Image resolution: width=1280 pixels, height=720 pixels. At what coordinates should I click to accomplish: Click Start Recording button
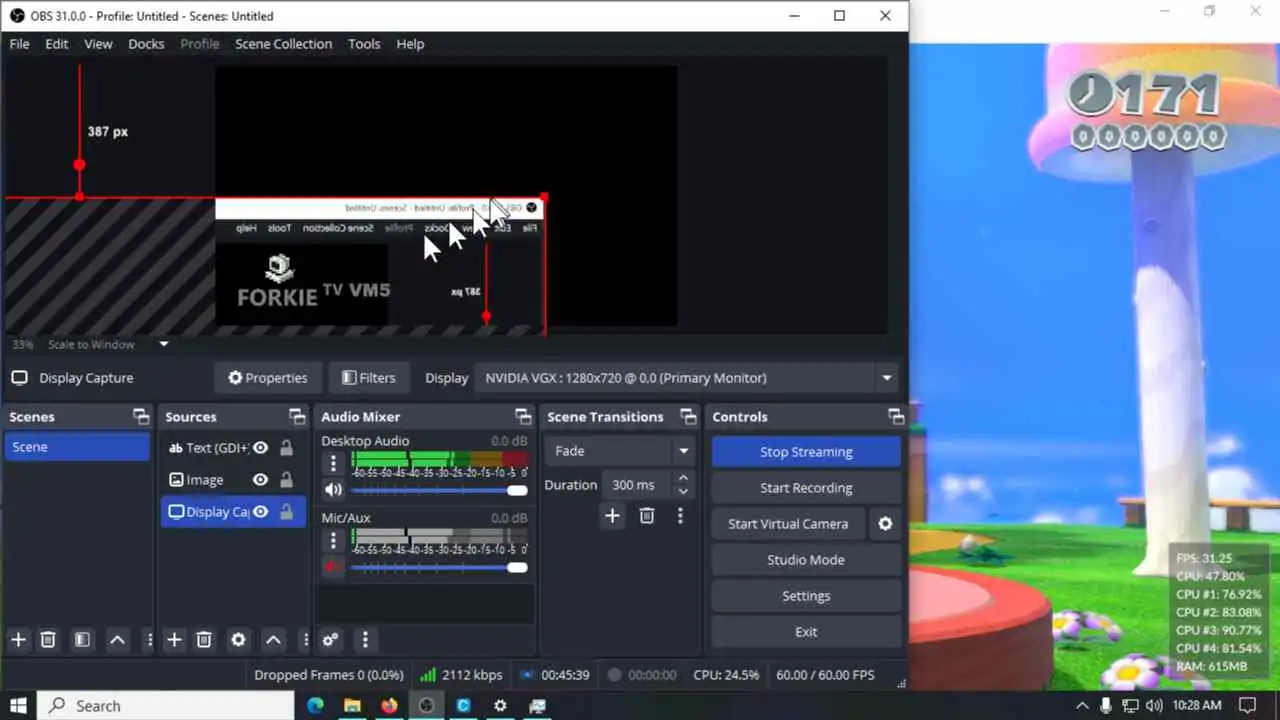click(x=806, y=488)
